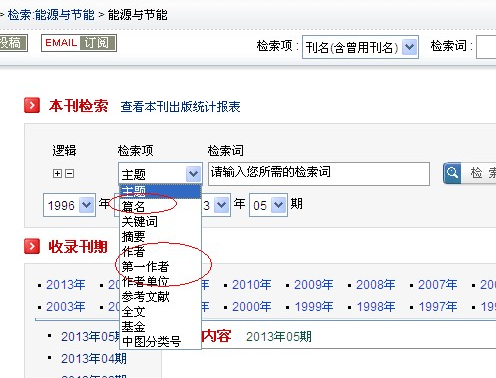
Task: Click the 请输入您所需的检索词 input field
Action: pos(319,174)
